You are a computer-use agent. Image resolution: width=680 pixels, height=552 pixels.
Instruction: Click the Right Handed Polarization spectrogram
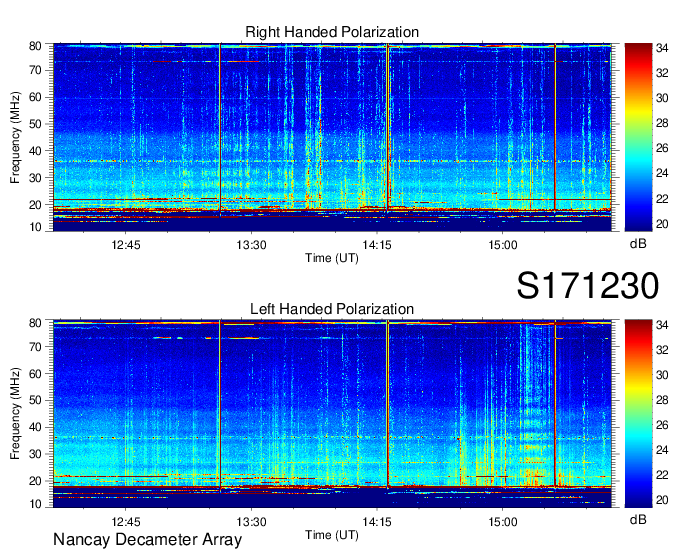tap(332, 137)
